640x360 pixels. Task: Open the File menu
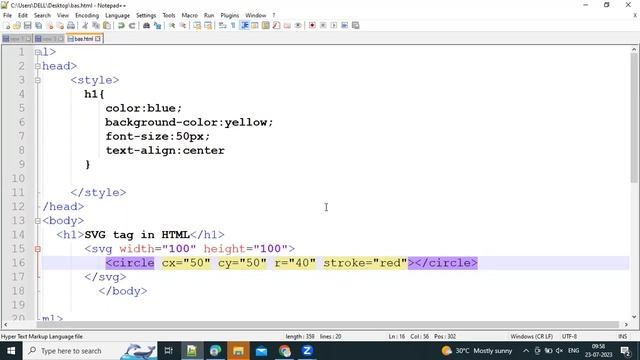click(x=7, y=15)
